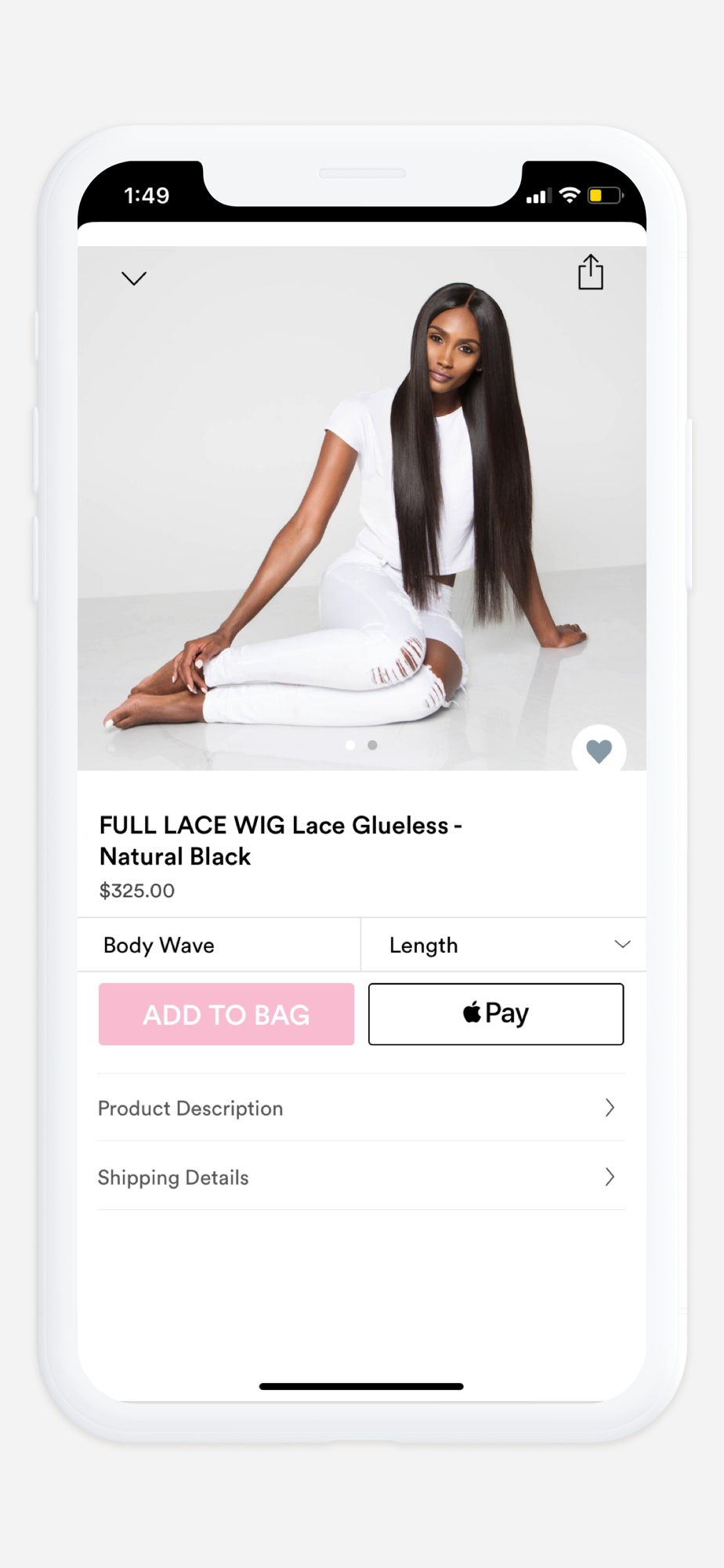Select the first image pagination dot
This screenshot has width=724, height=1568.
[350, 745]
